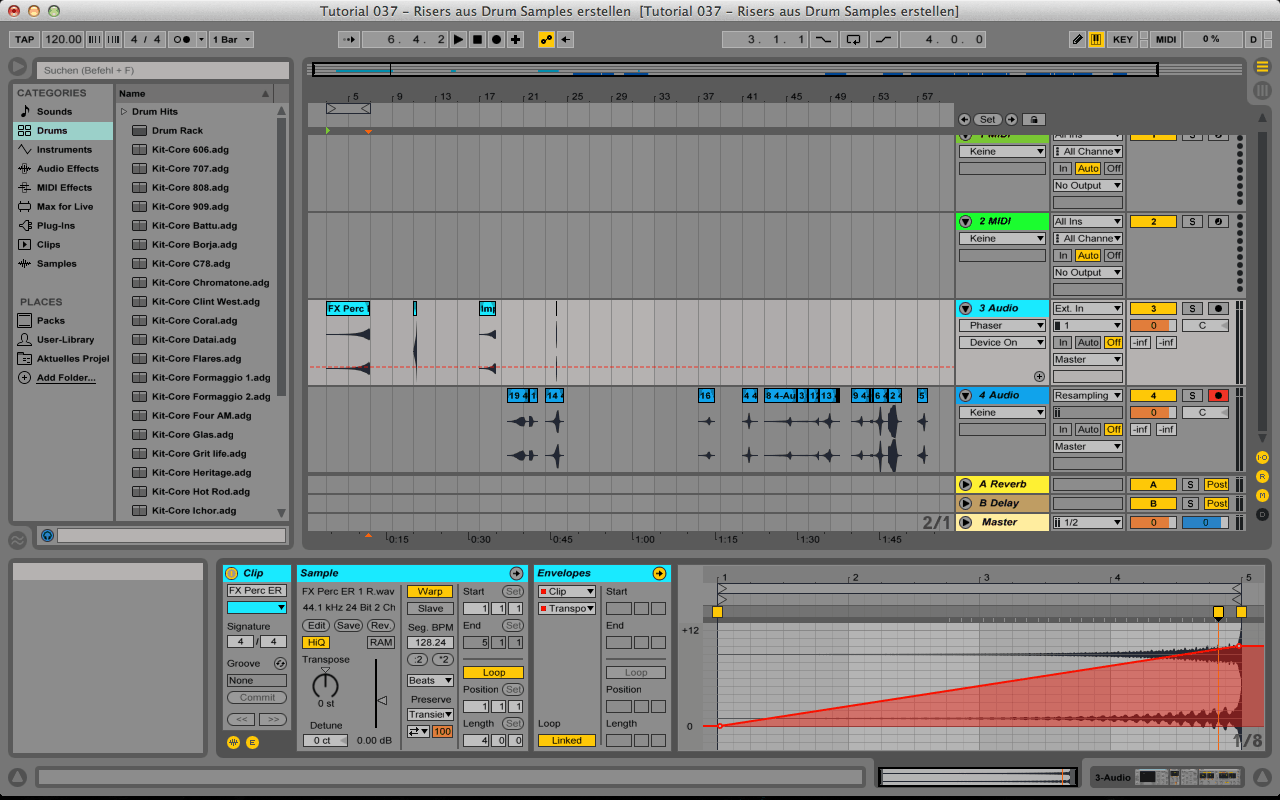Viewport: 1280px width, 800px height.
Task: Toggle the I-O section show button
Action: [1262, 457]
